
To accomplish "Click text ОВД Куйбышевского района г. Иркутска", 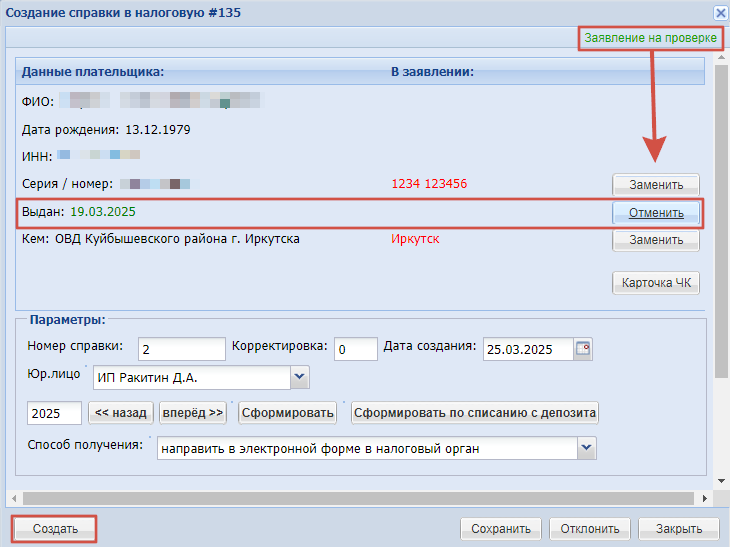I will point(177,239).
